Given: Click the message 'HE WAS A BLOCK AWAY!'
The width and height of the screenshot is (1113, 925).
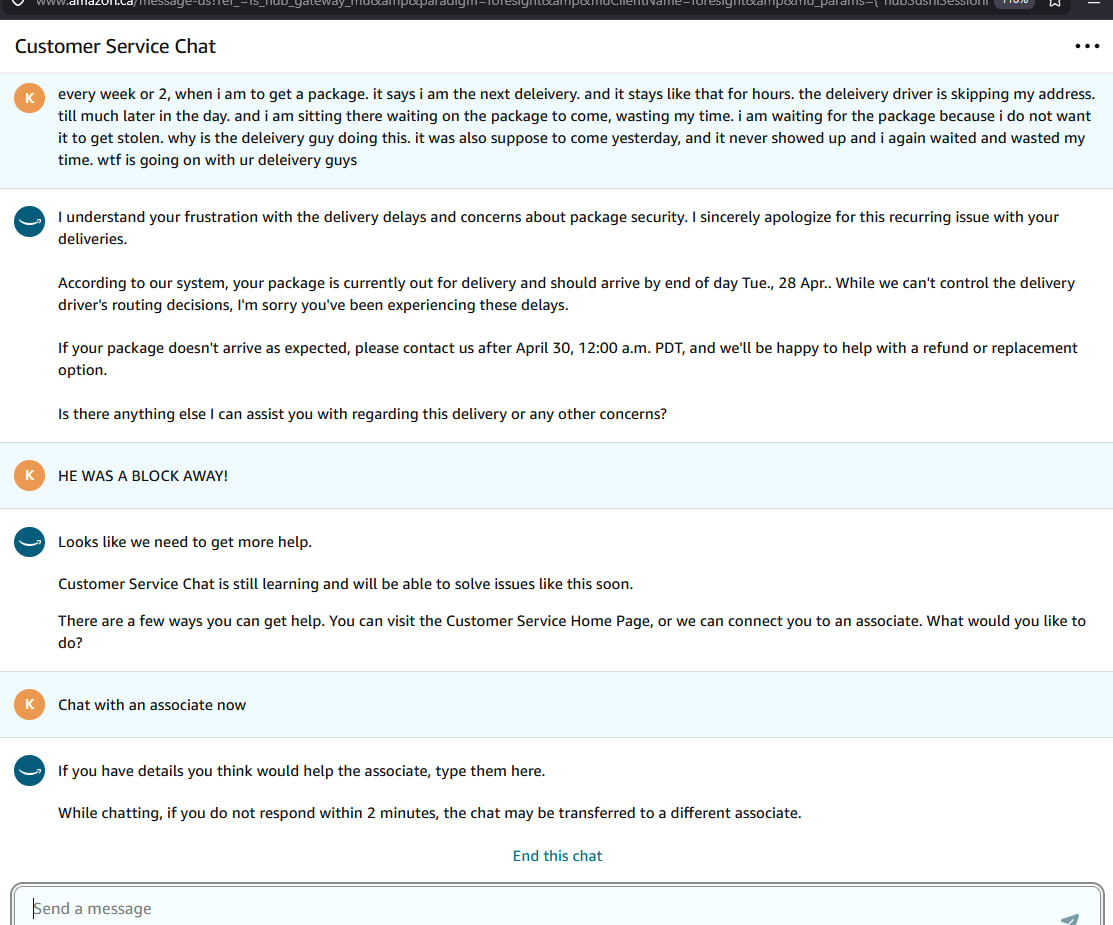Looking at the screenshot, I should (143, 476).
